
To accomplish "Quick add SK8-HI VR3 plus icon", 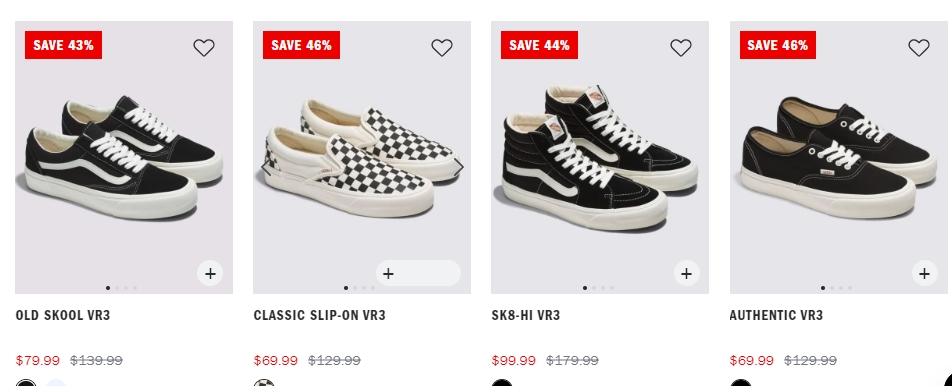I will (x=687, y=274).
